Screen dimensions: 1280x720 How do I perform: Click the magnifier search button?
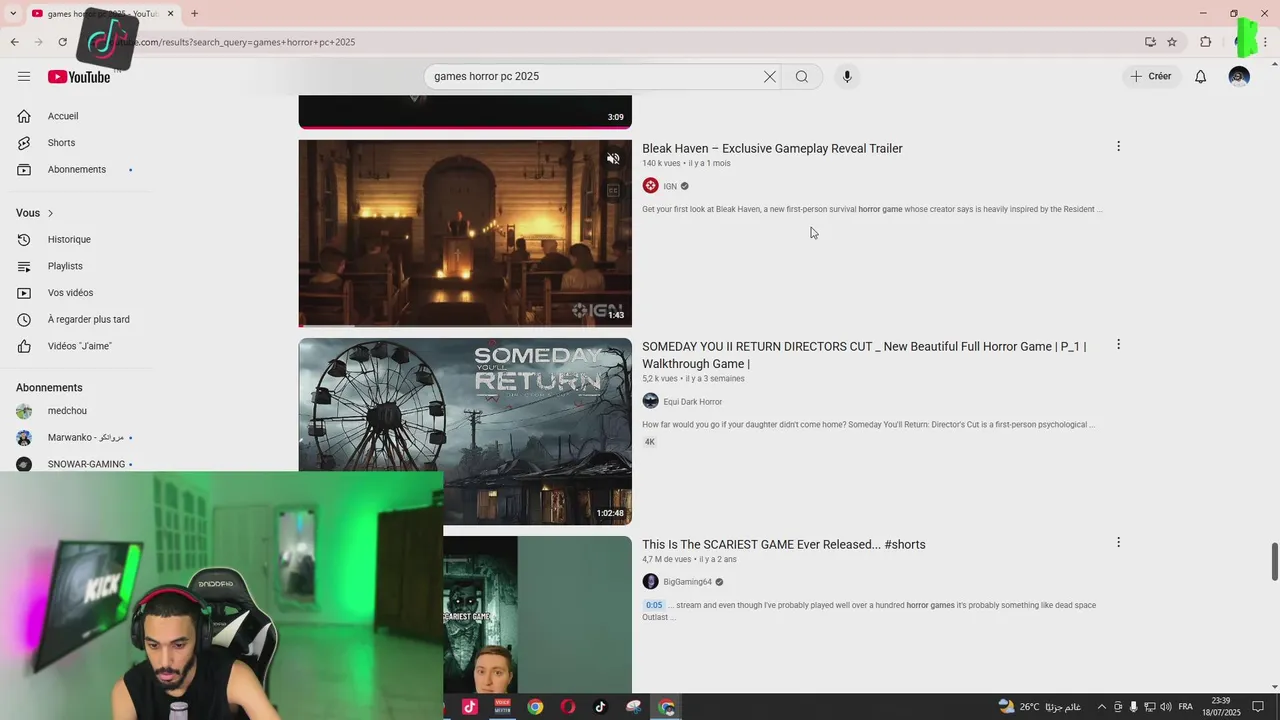tap(802, 77)
